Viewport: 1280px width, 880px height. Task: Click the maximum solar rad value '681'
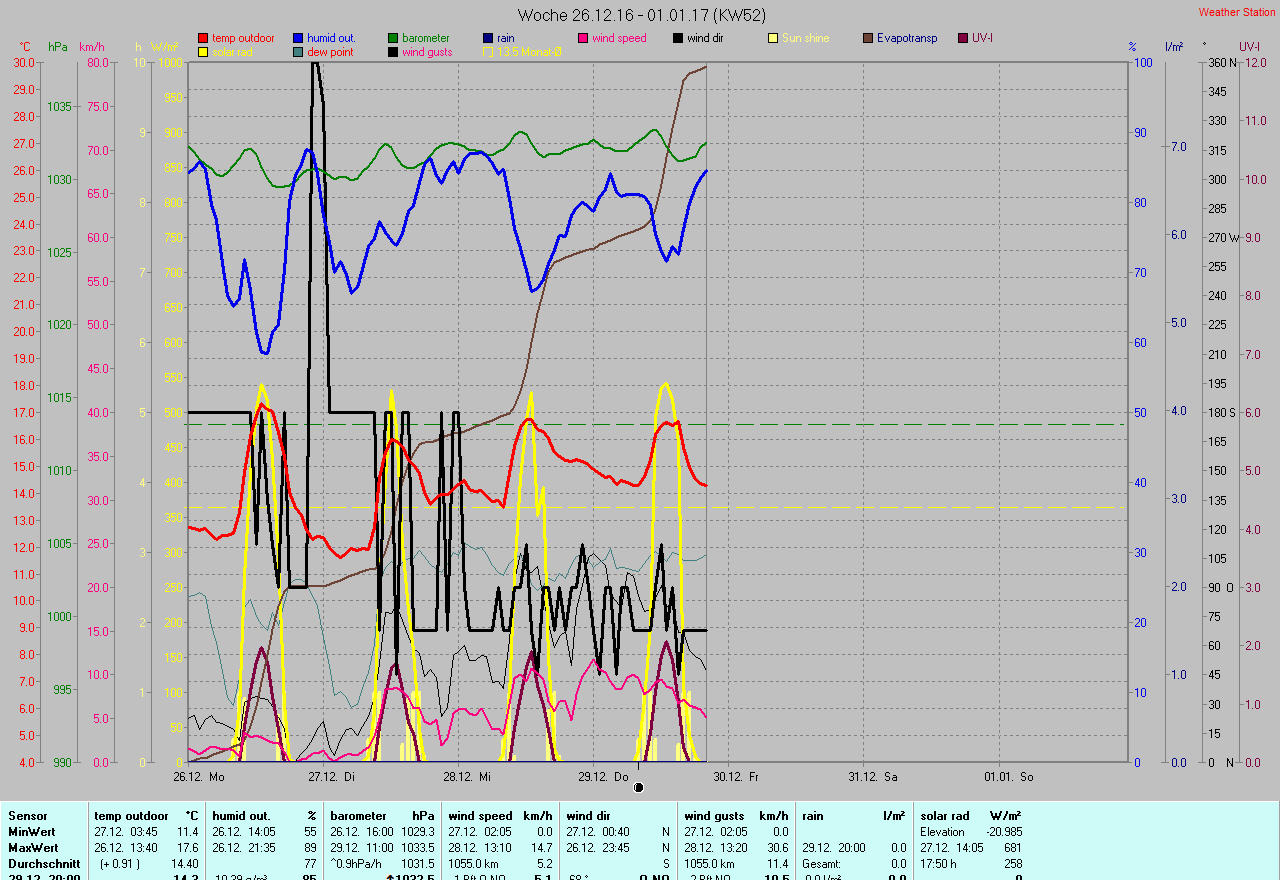[x=1012, y=848]
